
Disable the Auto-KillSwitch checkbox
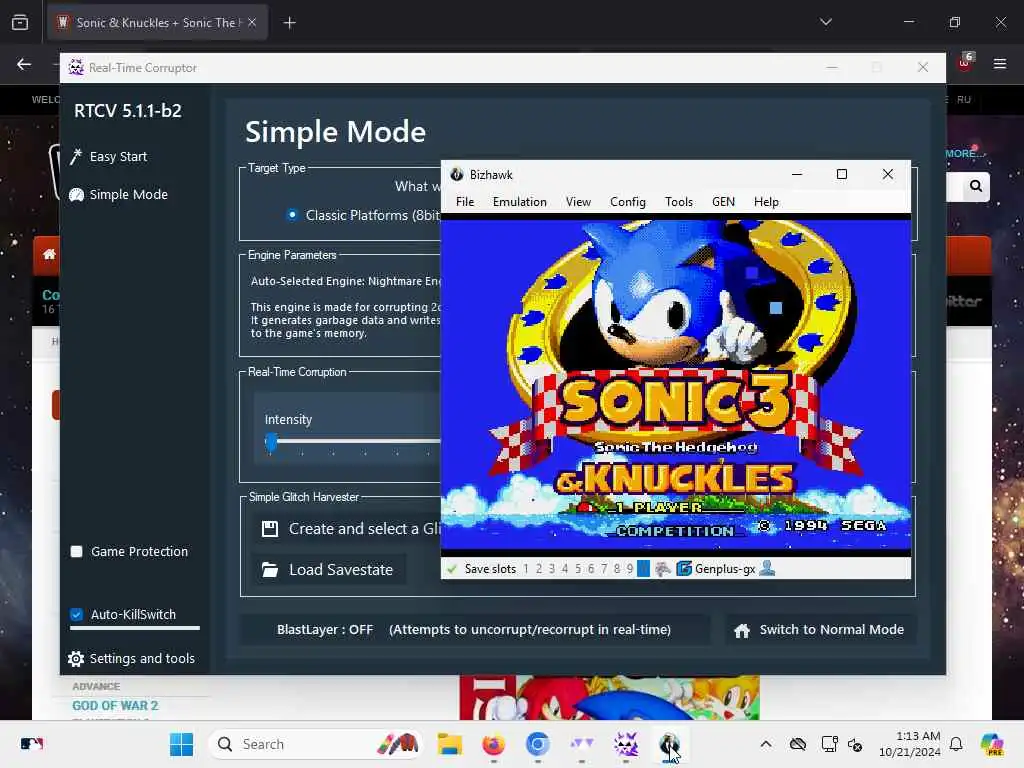76,615
